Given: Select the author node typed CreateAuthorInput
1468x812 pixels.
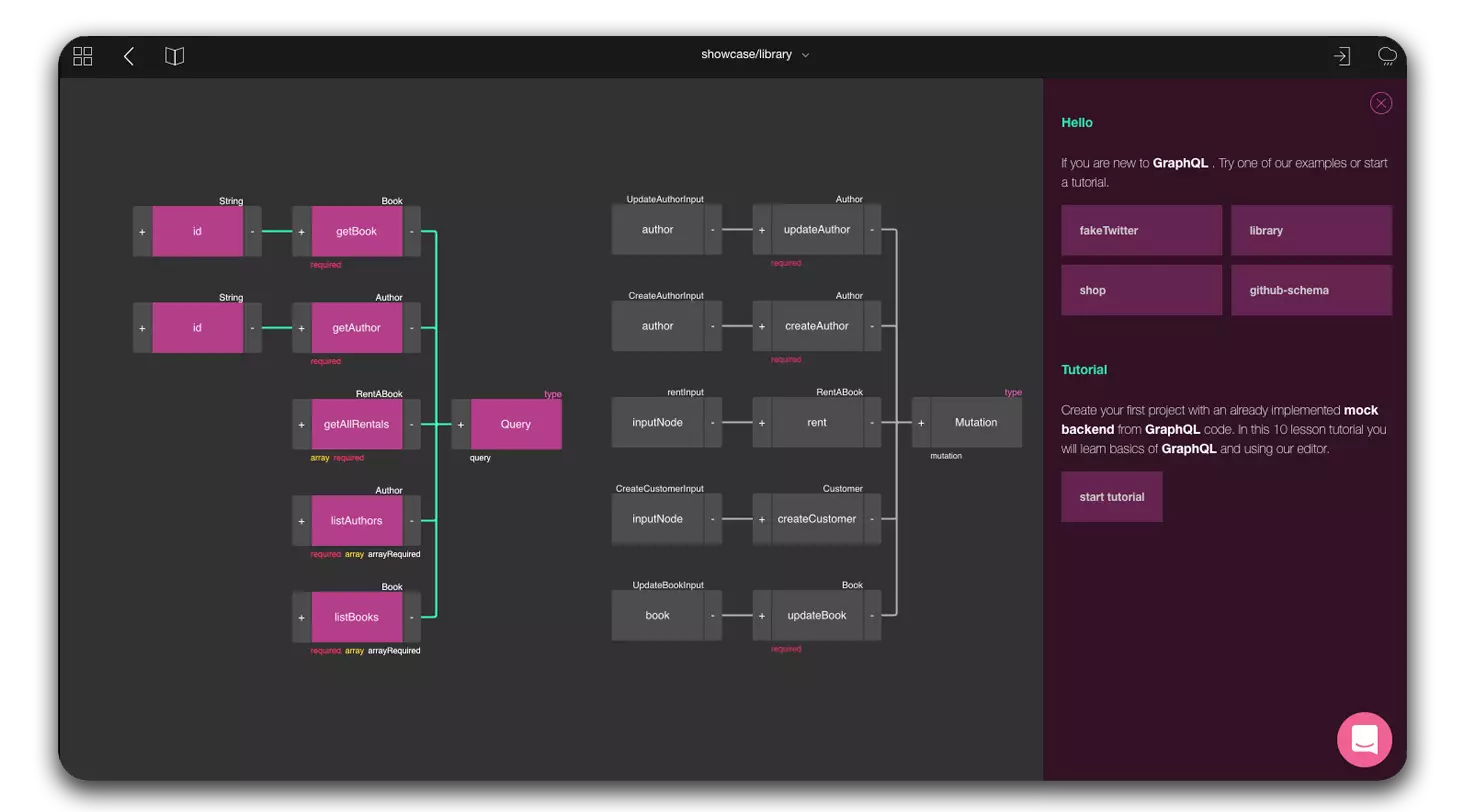Looking at the screenshot, I should point(657,326).
